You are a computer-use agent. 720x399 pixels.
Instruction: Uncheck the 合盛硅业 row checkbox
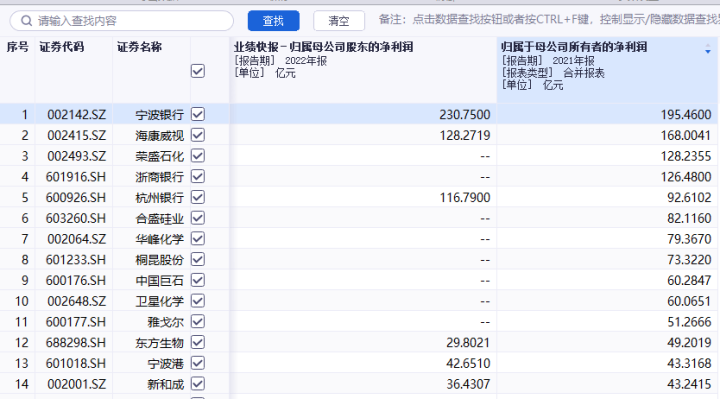198,218
